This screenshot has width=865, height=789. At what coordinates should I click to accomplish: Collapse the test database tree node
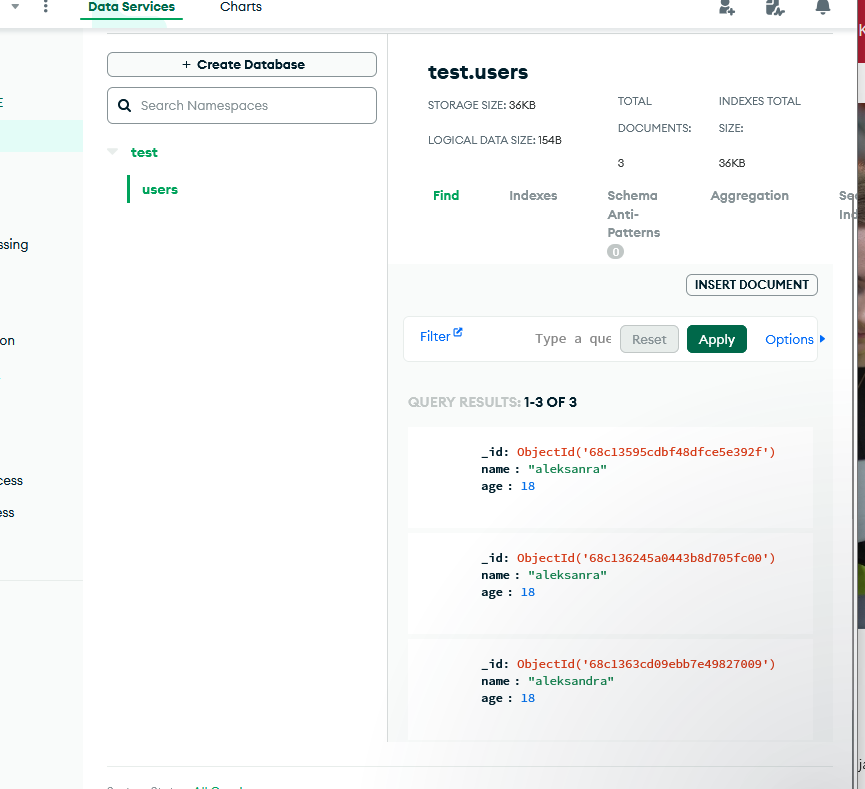coord(113,152)
